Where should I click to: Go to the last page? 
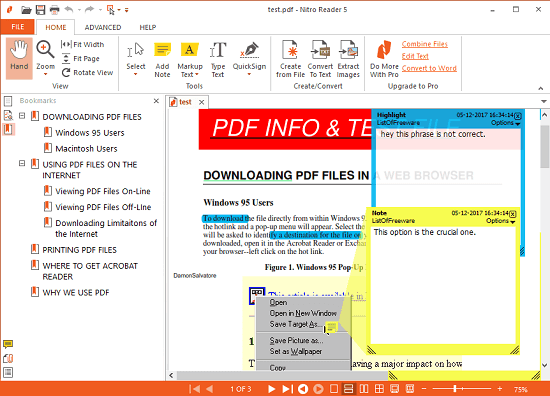pyautogui.click(x=287, y=389)
